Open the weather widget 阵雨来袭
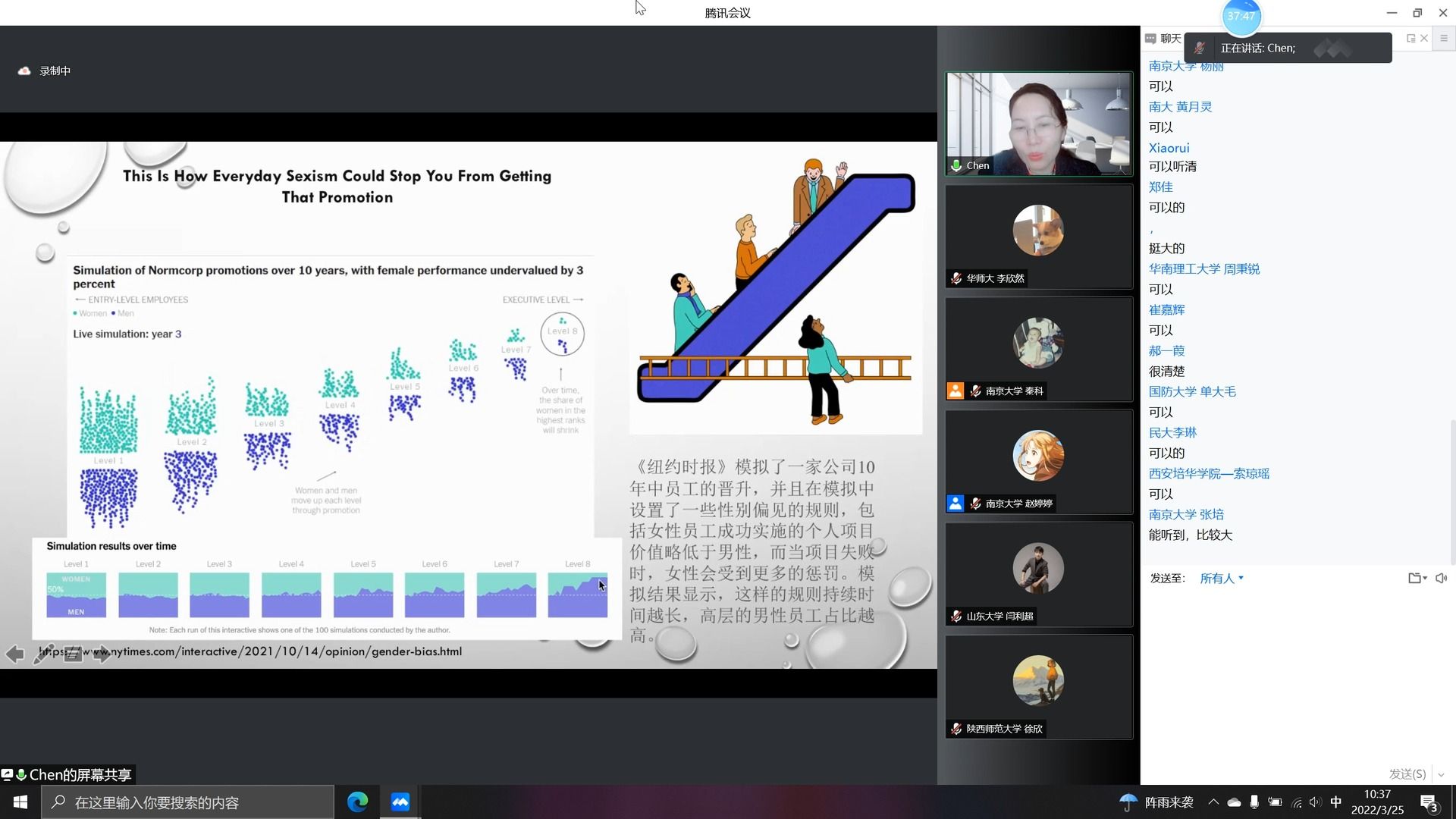This screenshot has width=1456, height=819. pyautogui.click(x=1156, y=802)
